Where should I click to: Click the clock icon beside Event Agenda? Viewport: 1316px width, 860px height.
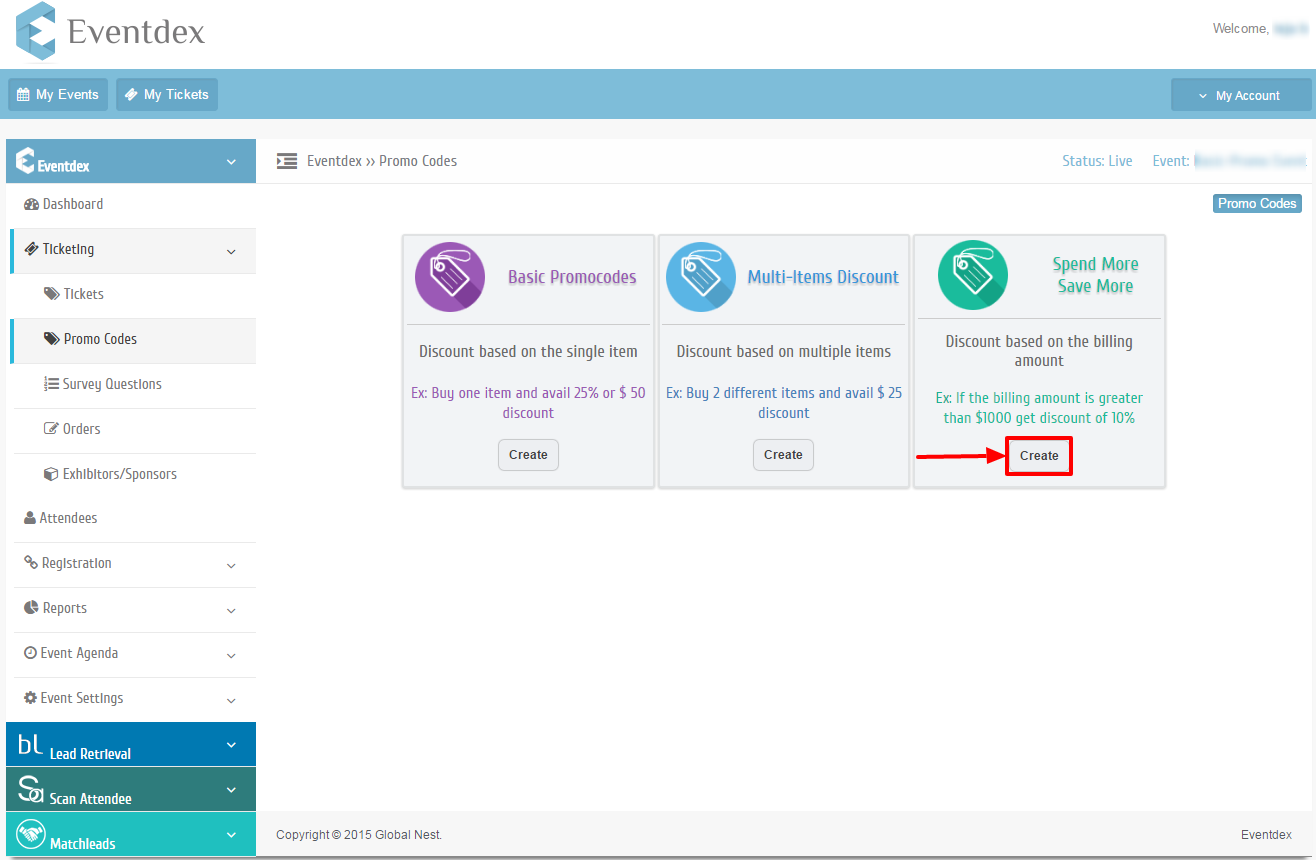point(31,653)
